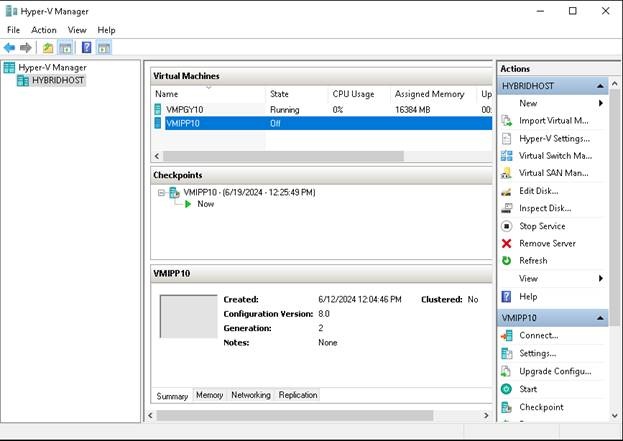Click Remove Server action link
The height and width of the screenshot is (441, 623).
tap(548, 244)
